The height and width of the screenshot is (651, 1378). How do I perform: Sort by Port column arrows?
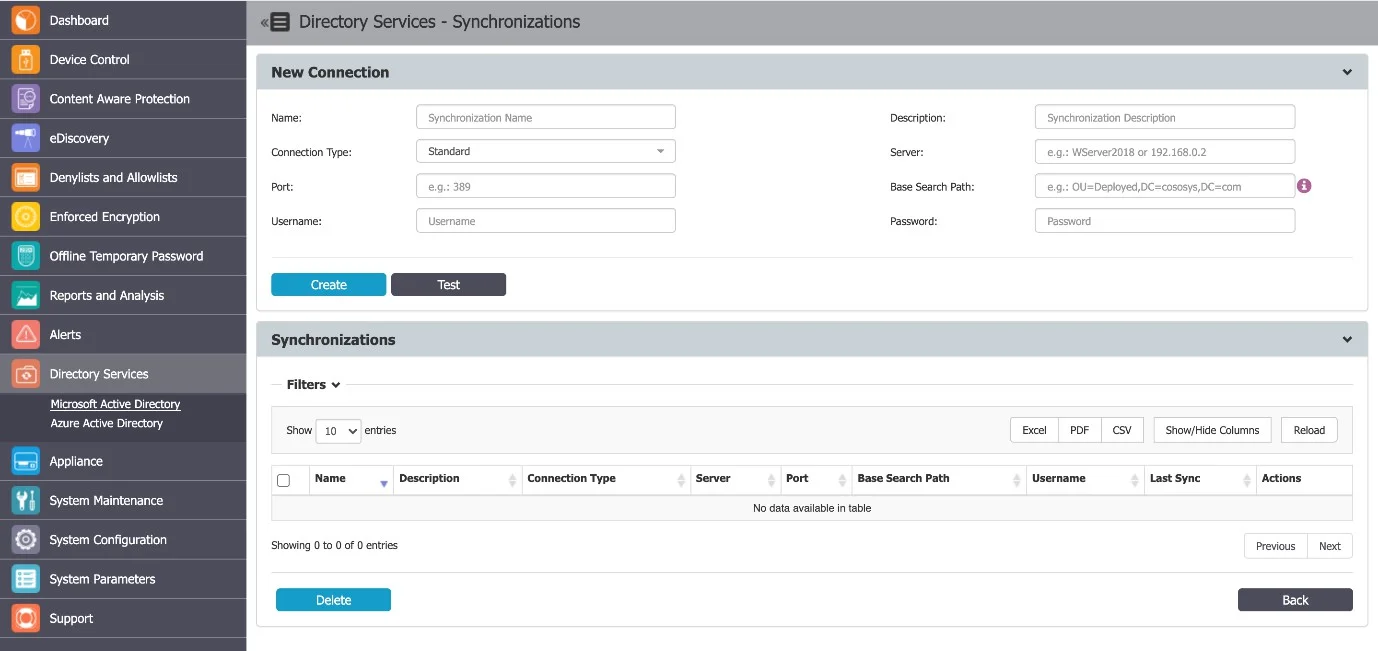point(842,480)
